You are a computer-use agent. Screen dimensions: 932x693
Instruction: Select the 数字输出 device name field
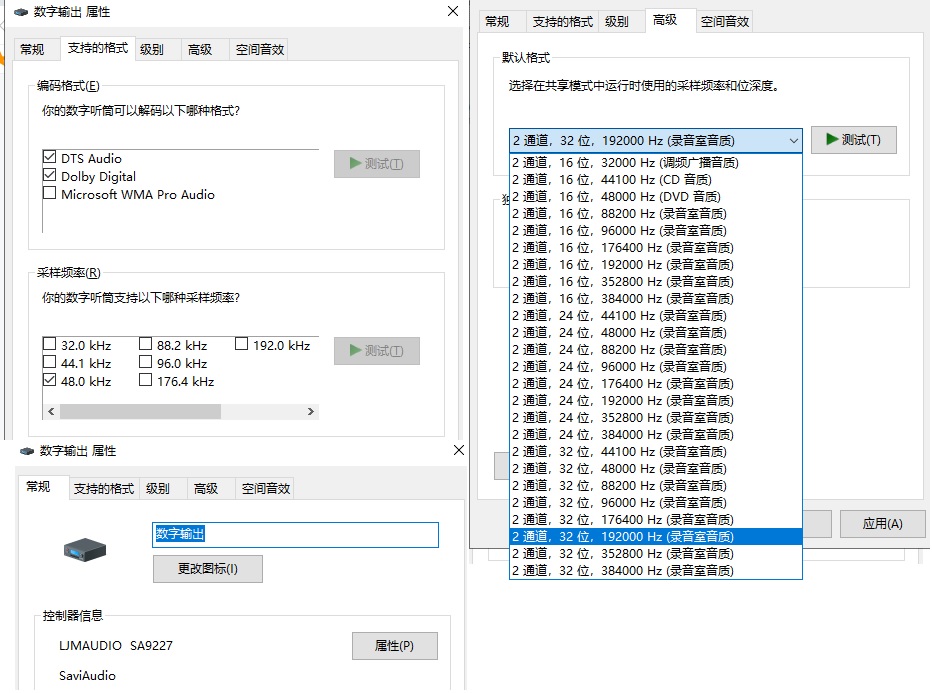point(295,534)
